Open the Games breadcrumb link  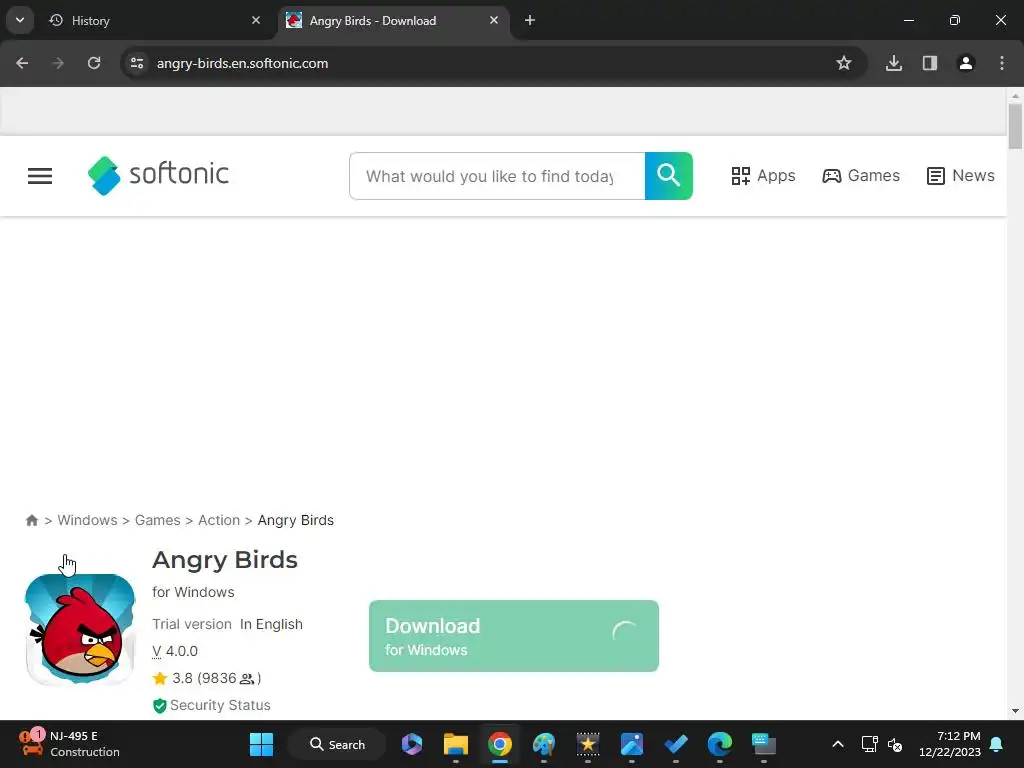(x=157, y=520)
